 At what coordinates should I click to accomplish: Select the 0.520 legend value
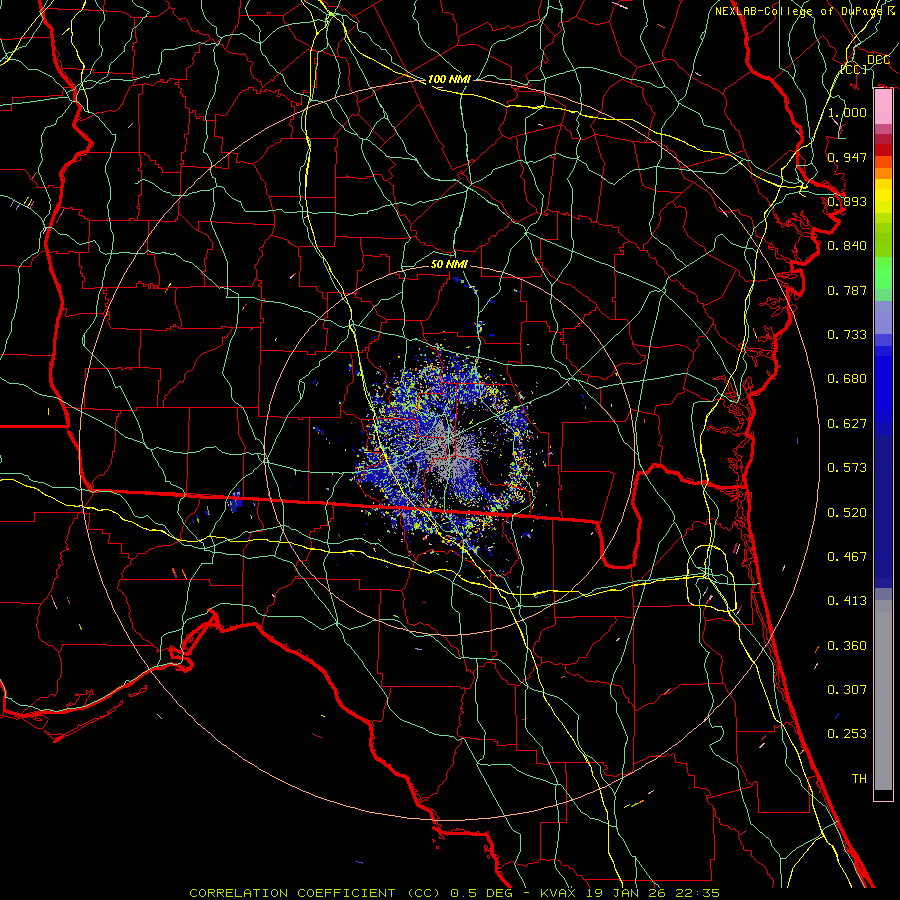[847, 513]
